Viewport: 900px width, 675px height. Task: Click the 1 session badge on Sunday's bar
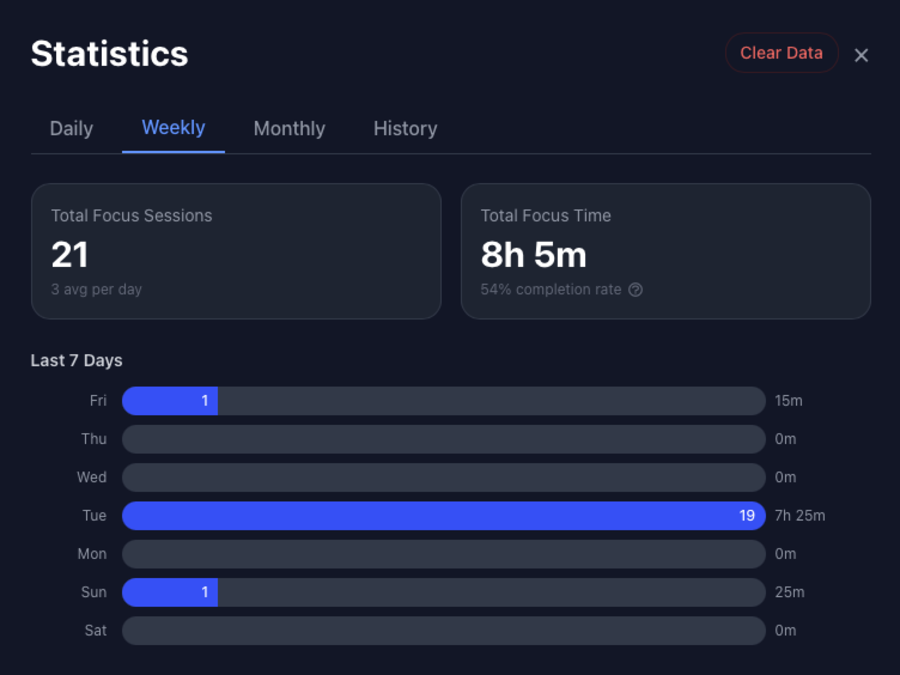pos(204,592)
